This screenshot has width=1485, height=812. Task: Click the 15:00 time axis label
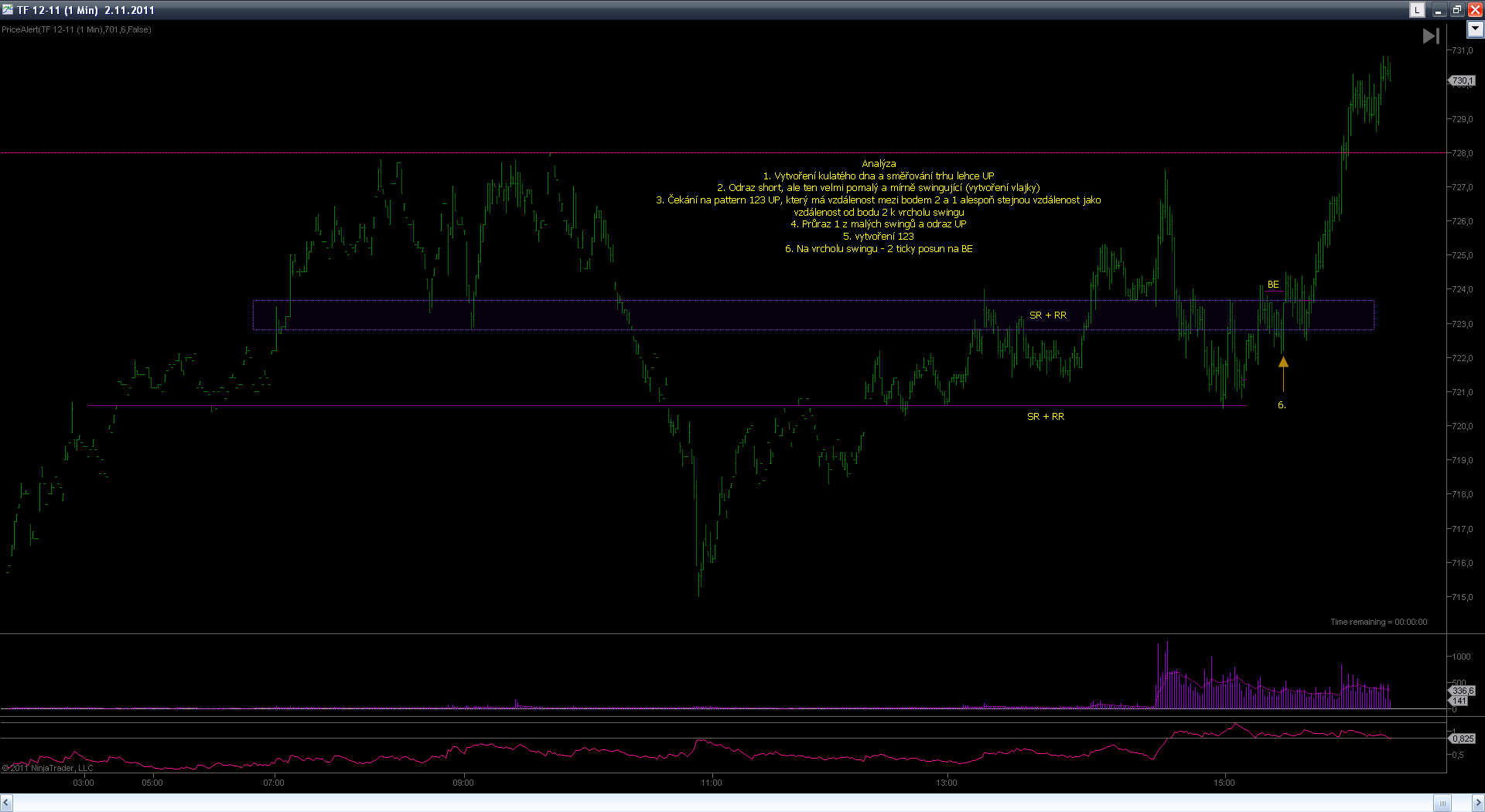coord(1224,783)
